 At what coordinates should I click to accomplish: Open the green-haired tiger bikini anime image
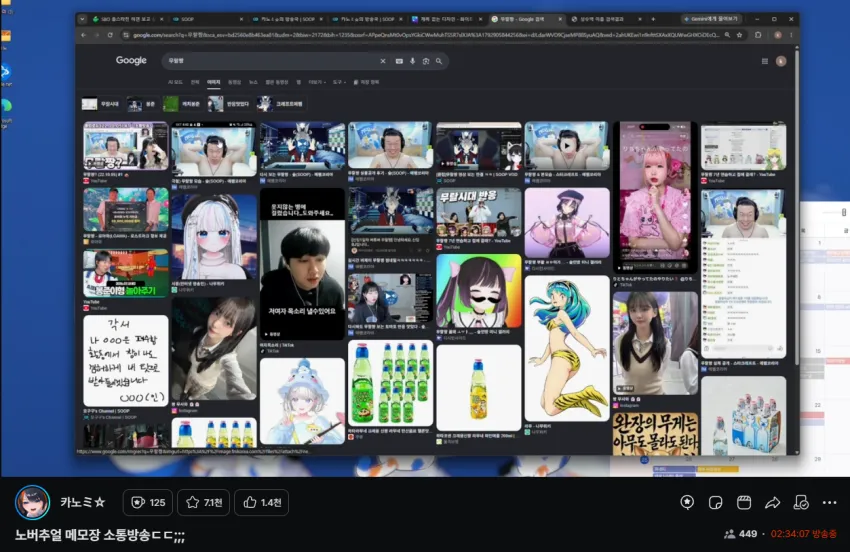tap(567, 348)
